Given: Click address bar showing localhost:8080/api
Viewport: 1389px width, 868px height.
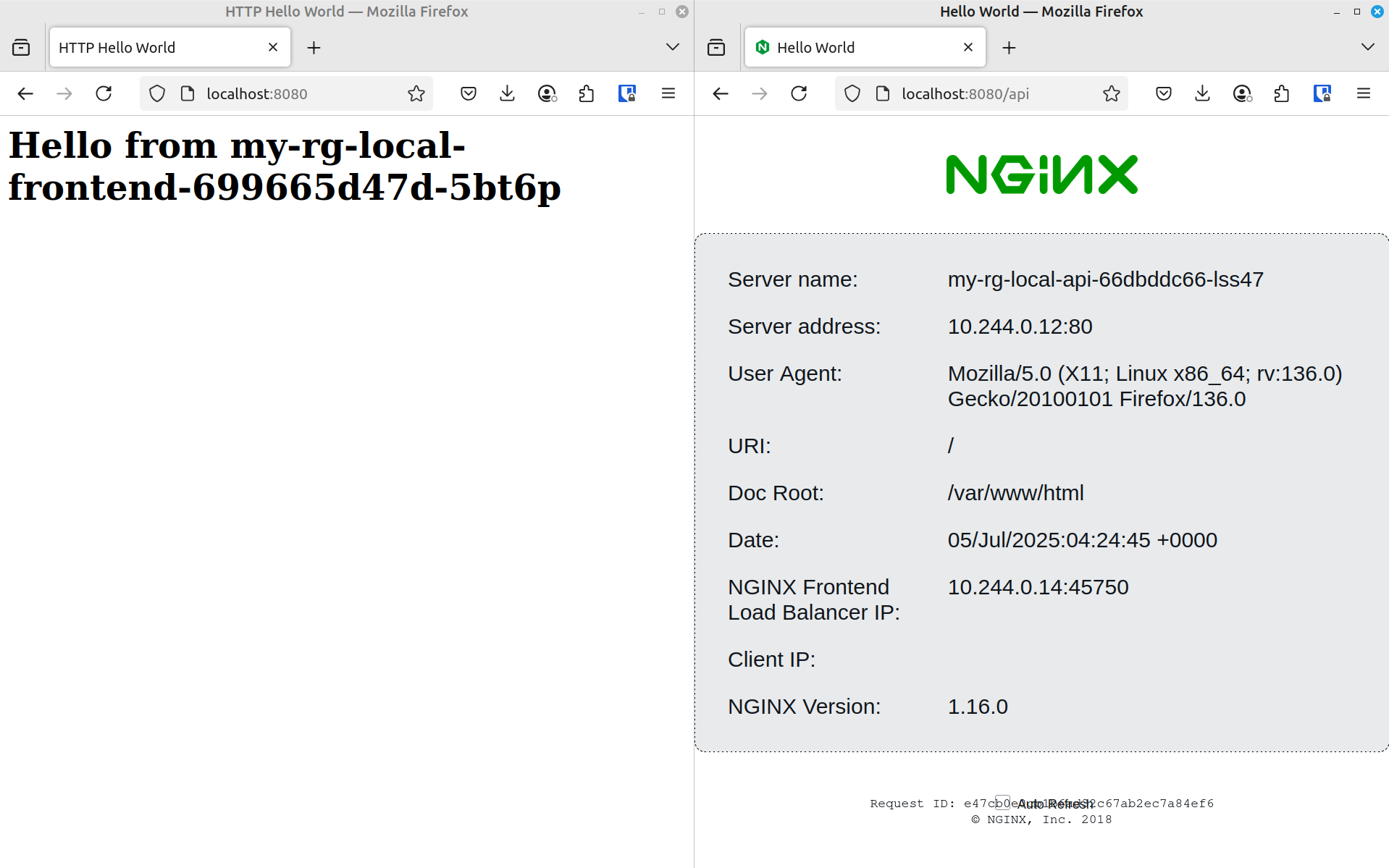Looking at the screenshot, I should (981, 93).
